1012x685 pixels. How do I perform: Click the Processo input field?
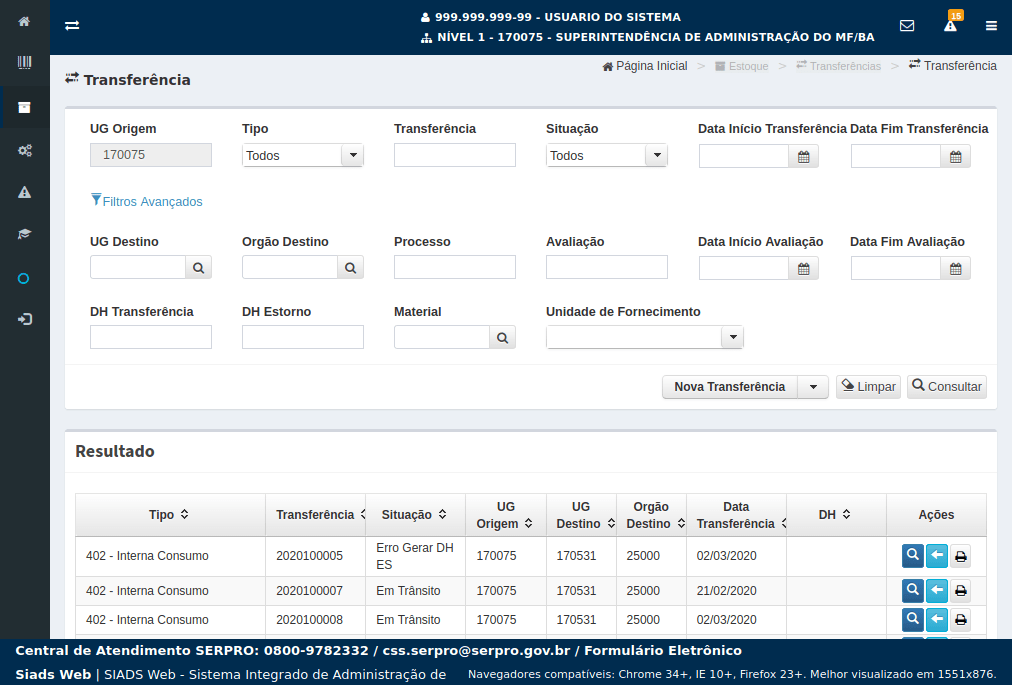[455, 267]
